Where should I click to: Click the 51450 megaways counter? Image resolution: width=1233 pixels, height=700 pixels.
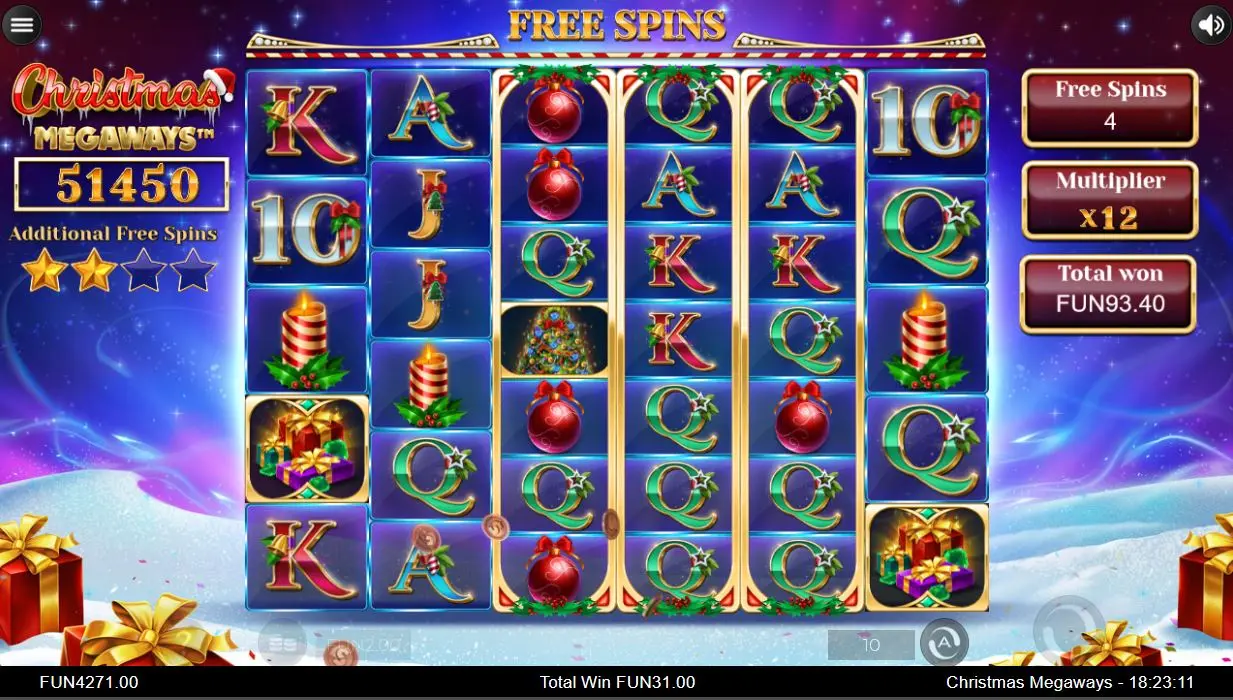tap(122, 185)
